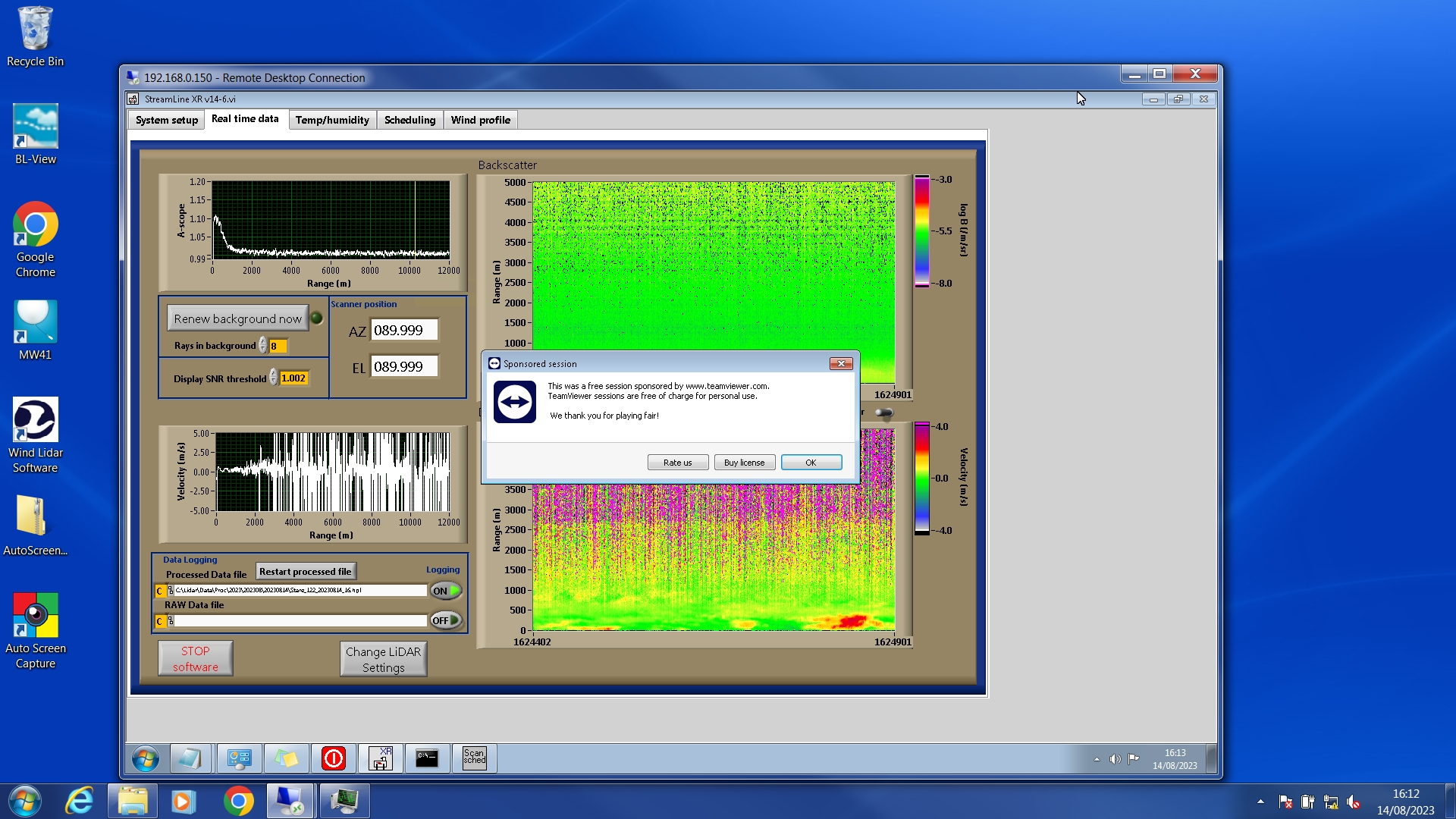Open the Scan sched taskbar icon
Screen dimensions: 1456x819
[x=474, y=758]
